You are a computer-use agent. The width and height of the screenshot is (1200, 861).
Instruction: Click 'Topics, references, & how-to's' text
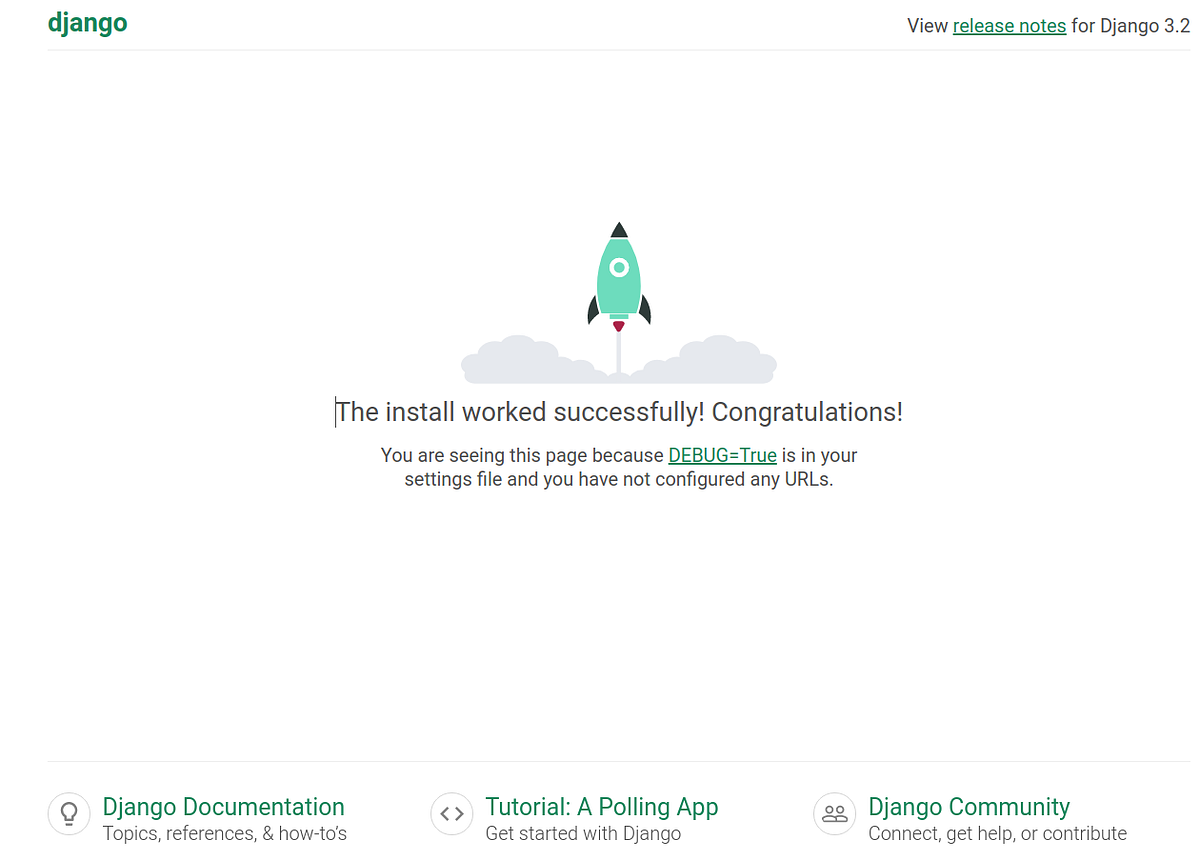225,833
